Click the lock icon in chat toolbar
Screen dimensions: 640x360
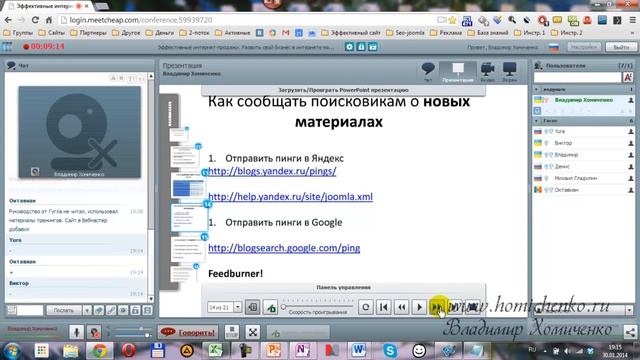click(135, 310)
